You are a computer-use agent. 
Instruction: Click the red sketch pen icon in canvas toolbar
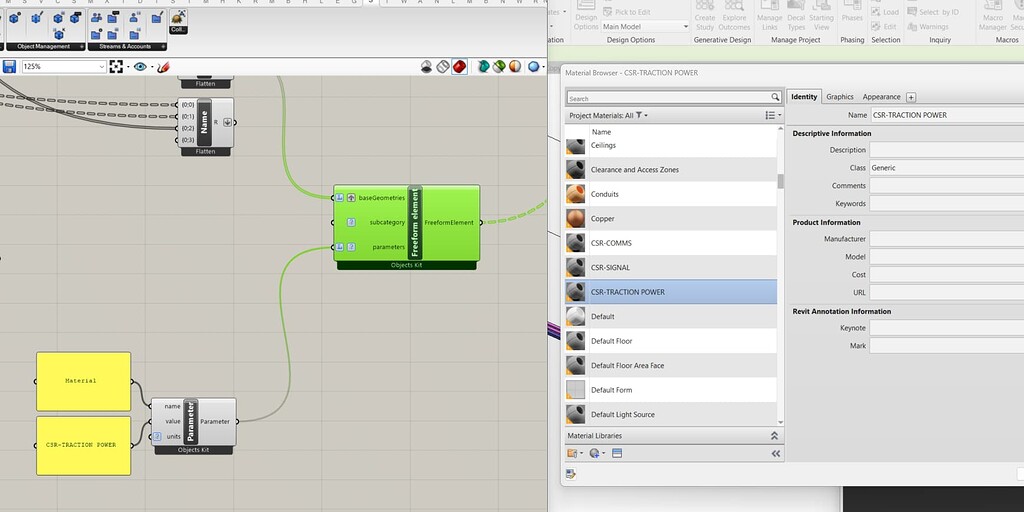(164, 67)
